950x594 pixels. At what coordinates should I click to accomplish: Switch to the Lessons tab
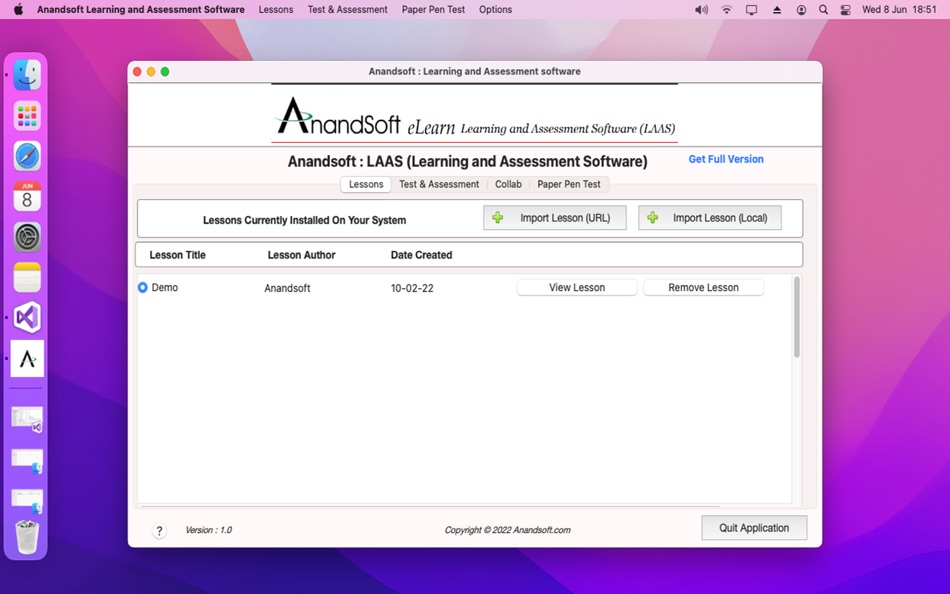coord(366,184)
